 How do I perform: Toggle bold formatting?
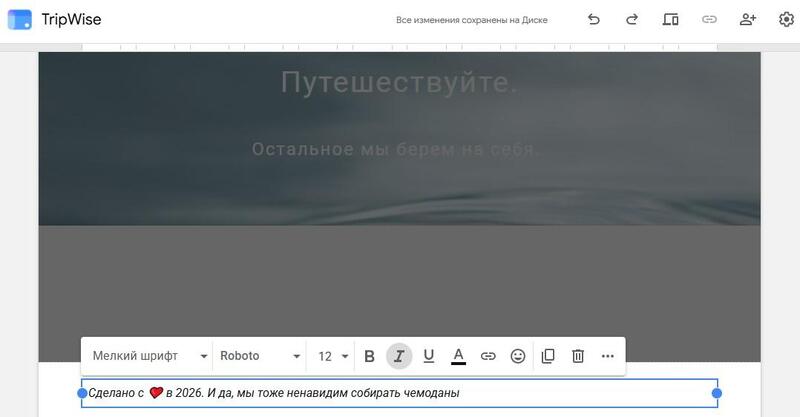coord(369,356)
